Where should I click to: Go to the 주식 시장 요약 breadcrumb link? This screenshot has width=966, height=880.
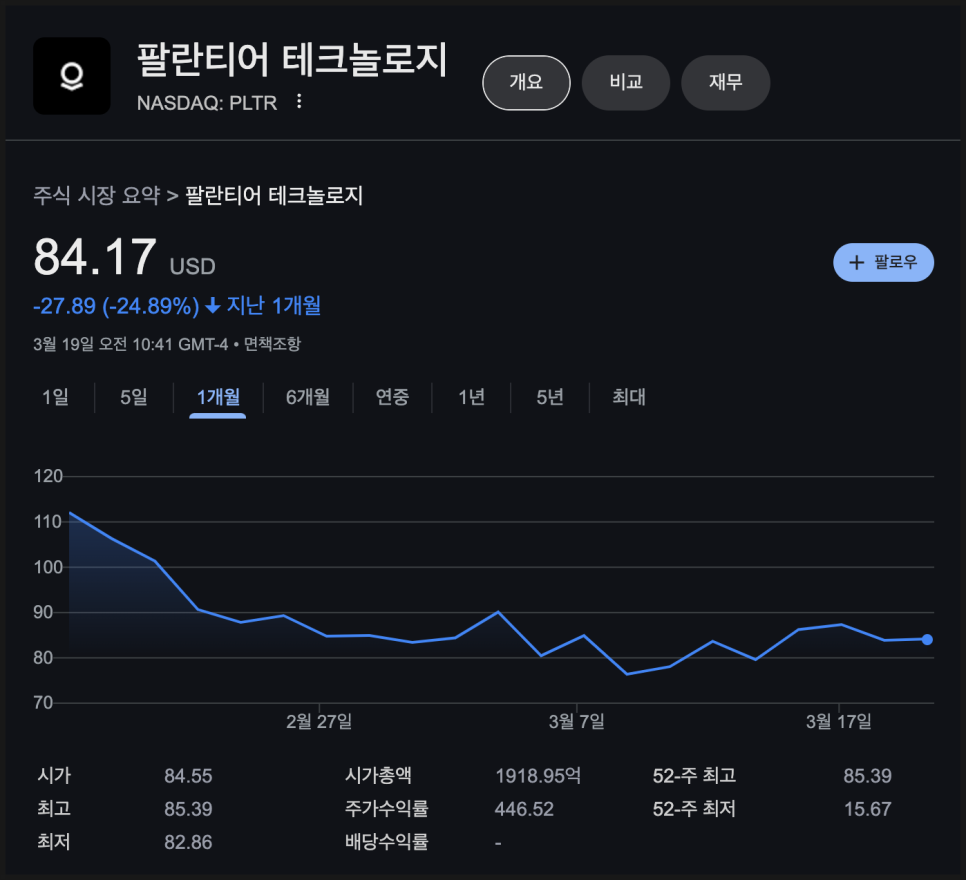[x=97, y=195]
